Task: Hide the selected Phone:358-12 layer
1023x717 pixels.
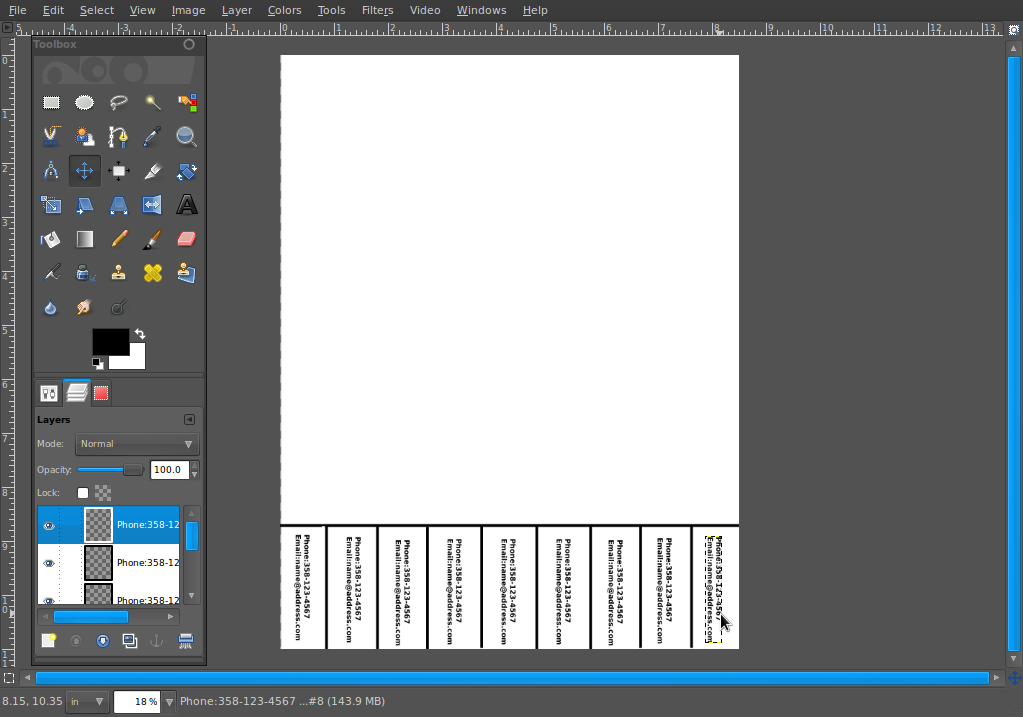Action: (x=49, y=524)
